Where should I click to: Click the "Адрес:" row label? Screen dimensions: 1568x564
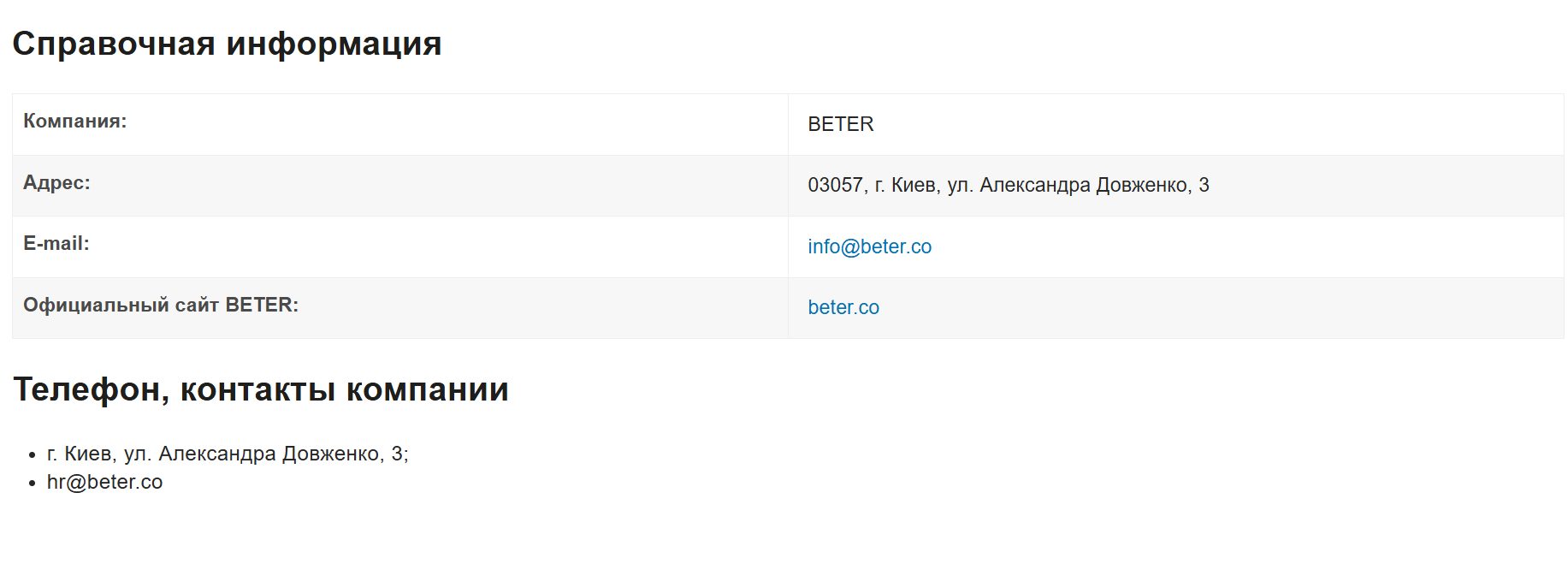point(56,182)
